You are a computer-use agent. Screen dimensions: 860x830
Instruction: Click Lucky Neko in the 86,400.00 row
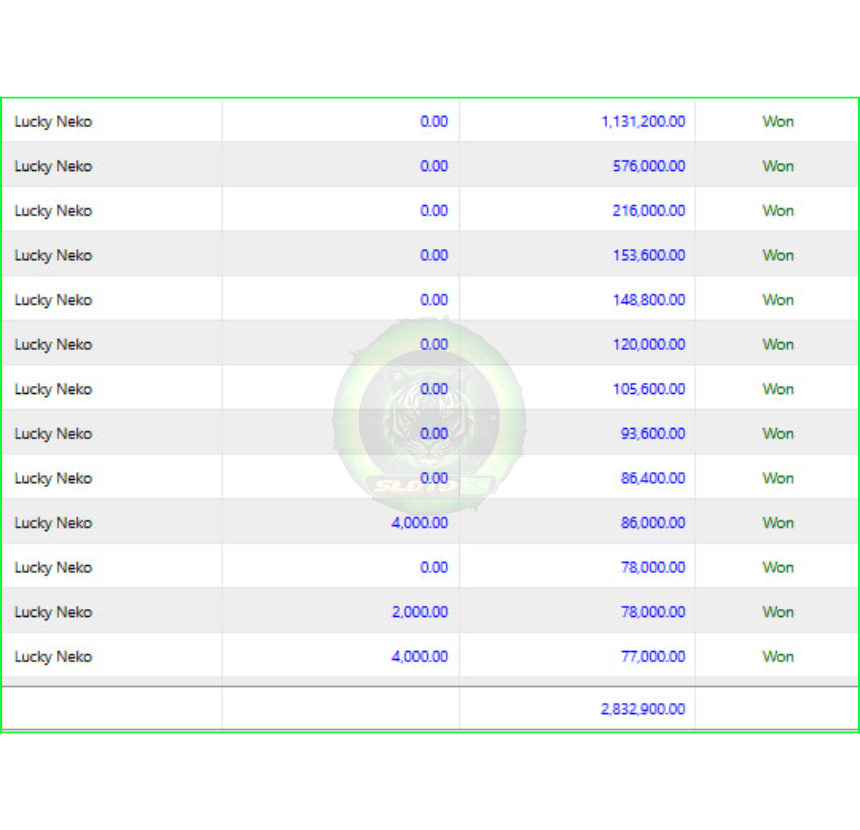53,478
